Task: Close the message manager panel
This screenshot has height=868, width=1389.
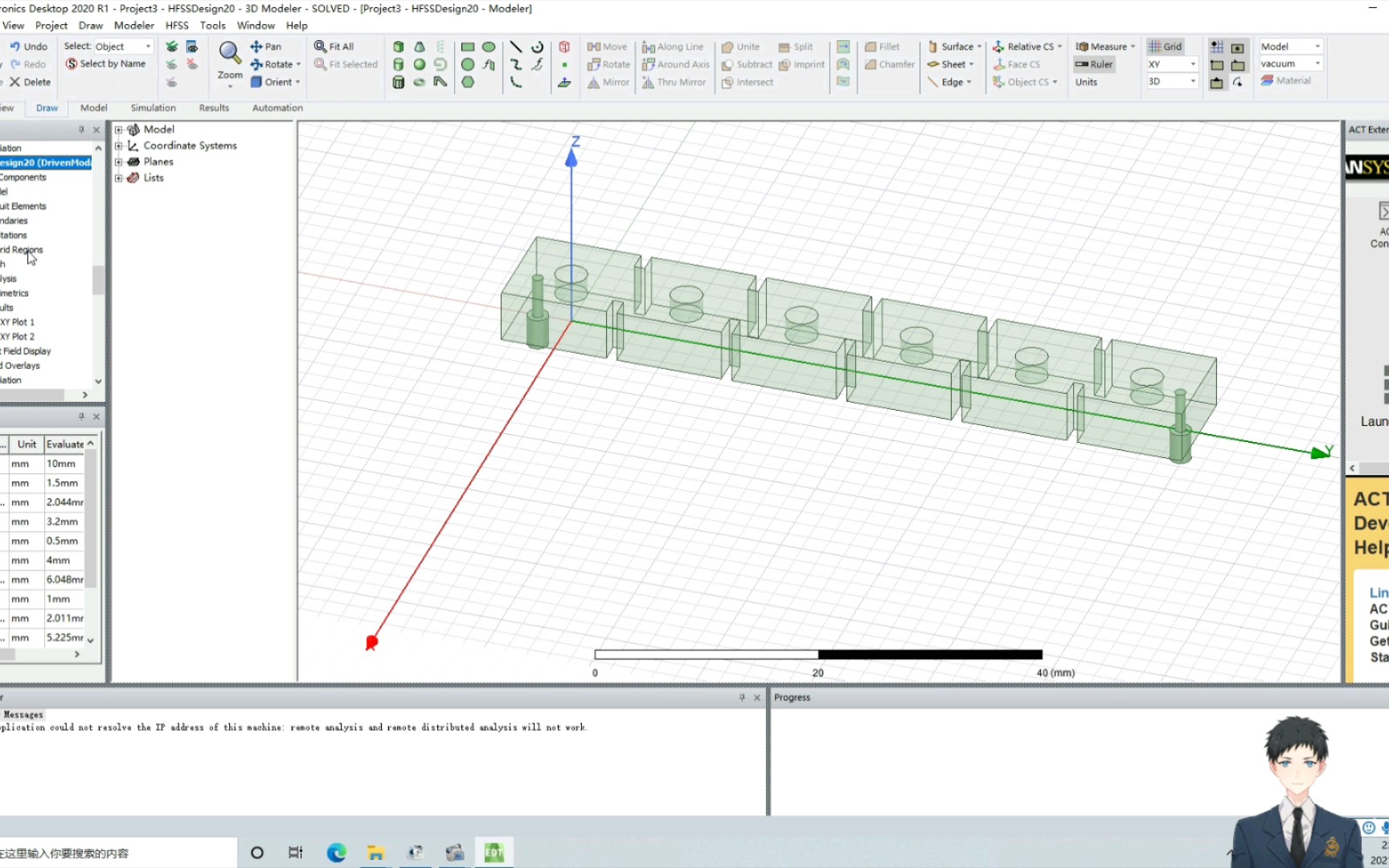Action: pyautogui.click(x=756, y=698)
